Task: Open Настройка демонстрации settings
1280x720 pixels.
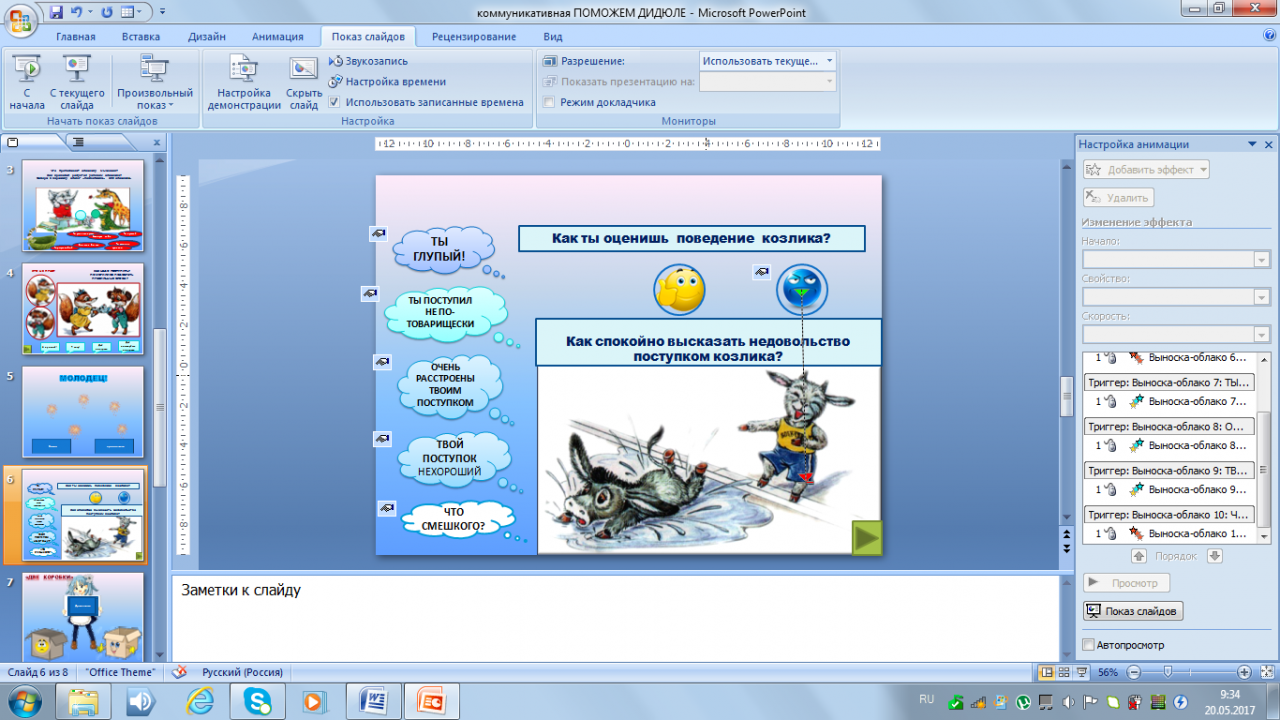Action: tap(244, 82)
